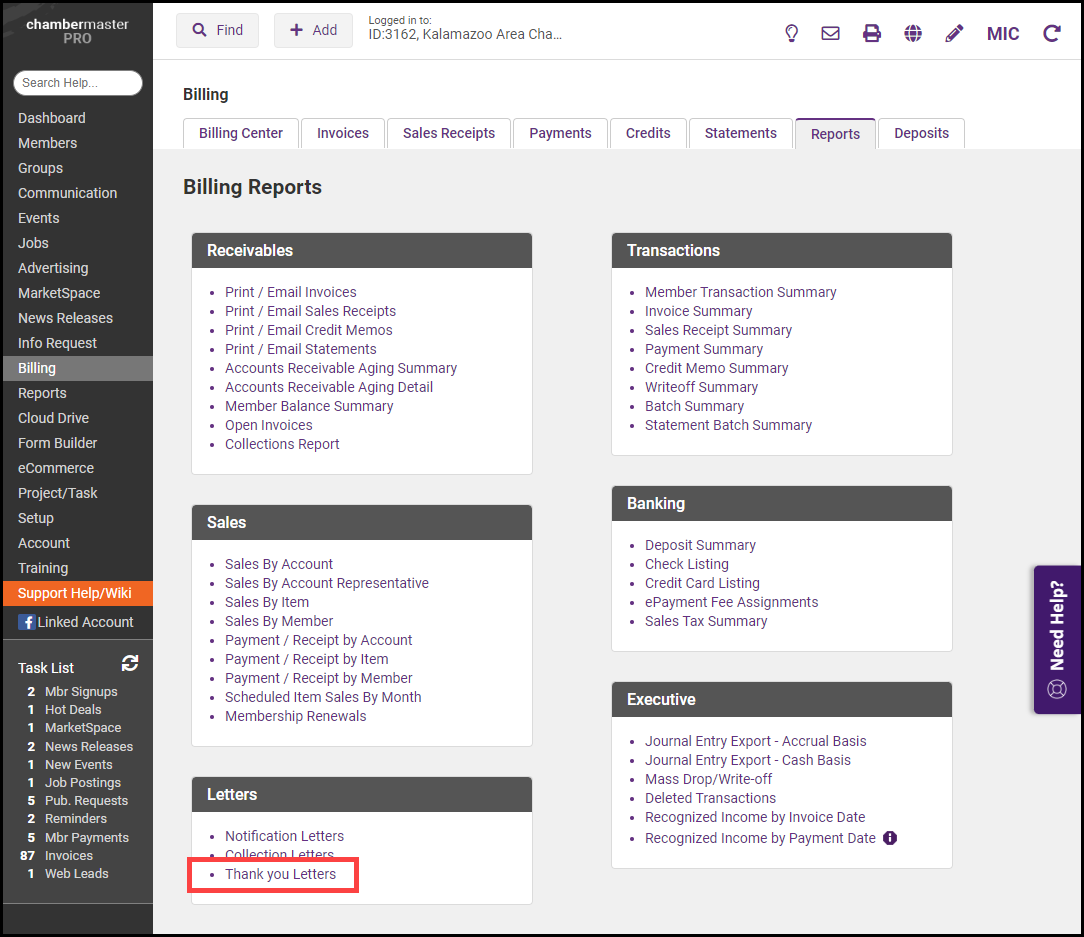
Task: Click the globe icon in header
Action: 913,33
